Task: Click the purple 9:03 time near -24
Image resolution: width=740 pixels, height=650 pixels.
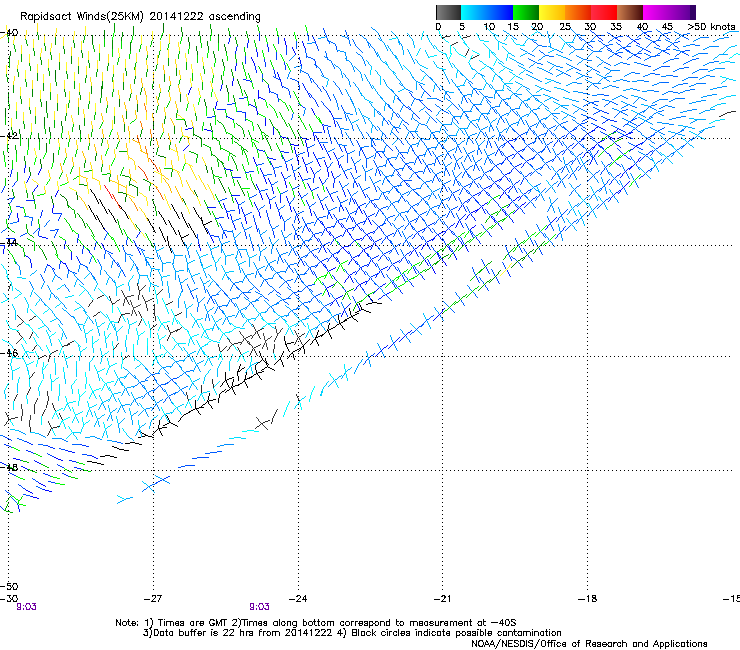Action: [260, 607]
